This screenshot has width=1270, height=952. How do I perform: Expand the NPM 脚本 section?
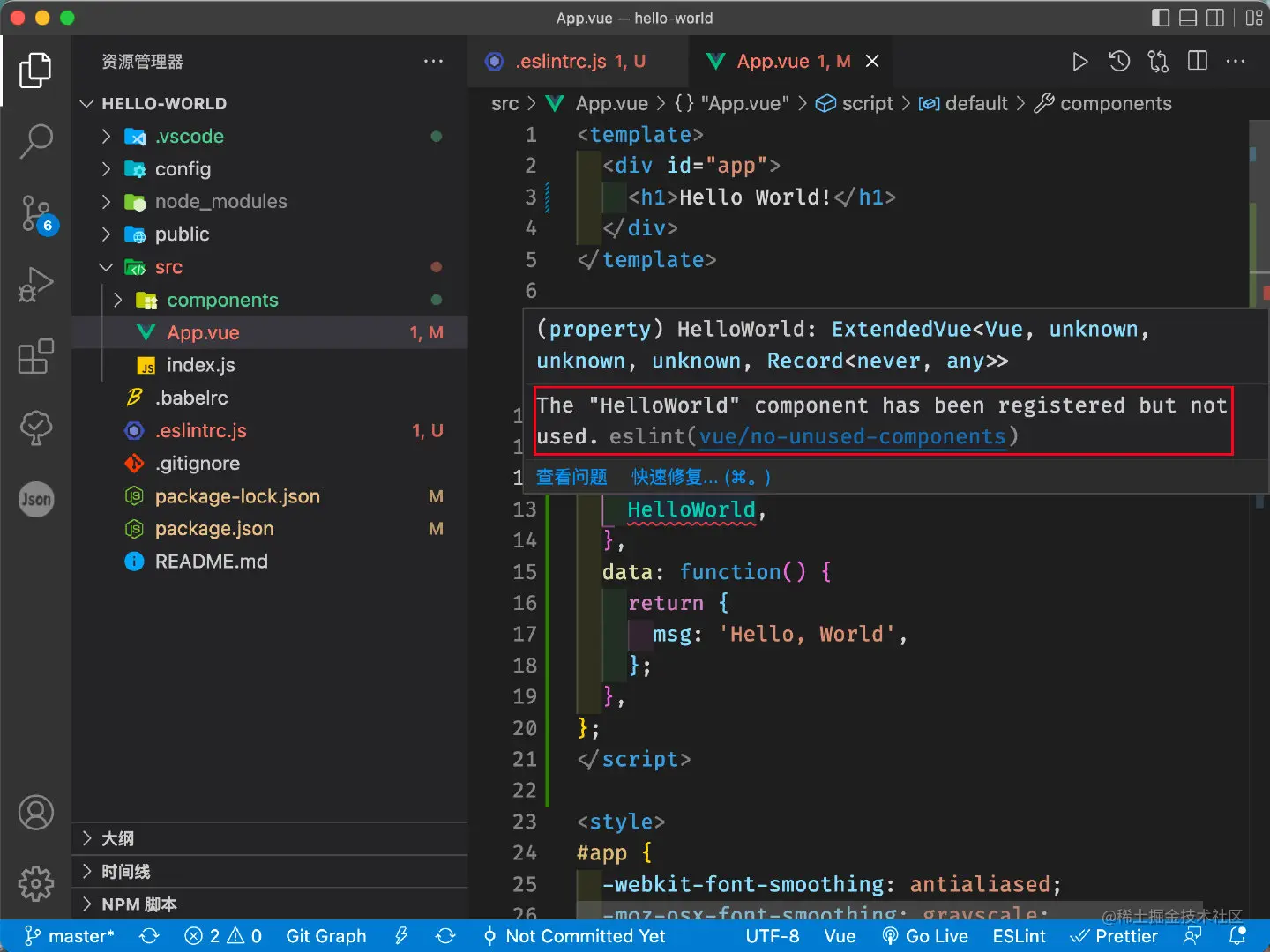pos(270,904)
